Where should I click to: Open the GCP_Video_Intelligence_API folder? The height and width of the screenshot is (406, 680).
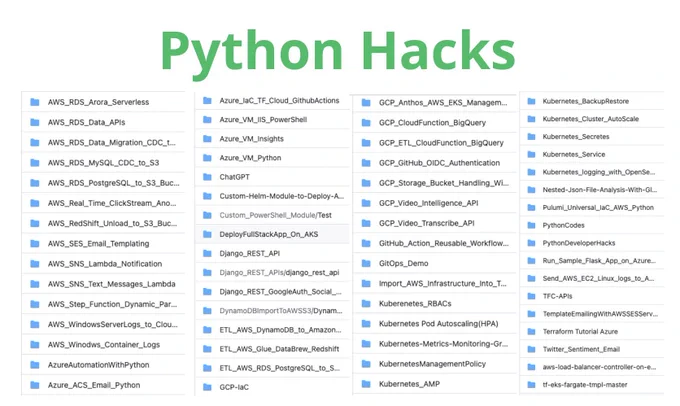click(x=428, y=203)
